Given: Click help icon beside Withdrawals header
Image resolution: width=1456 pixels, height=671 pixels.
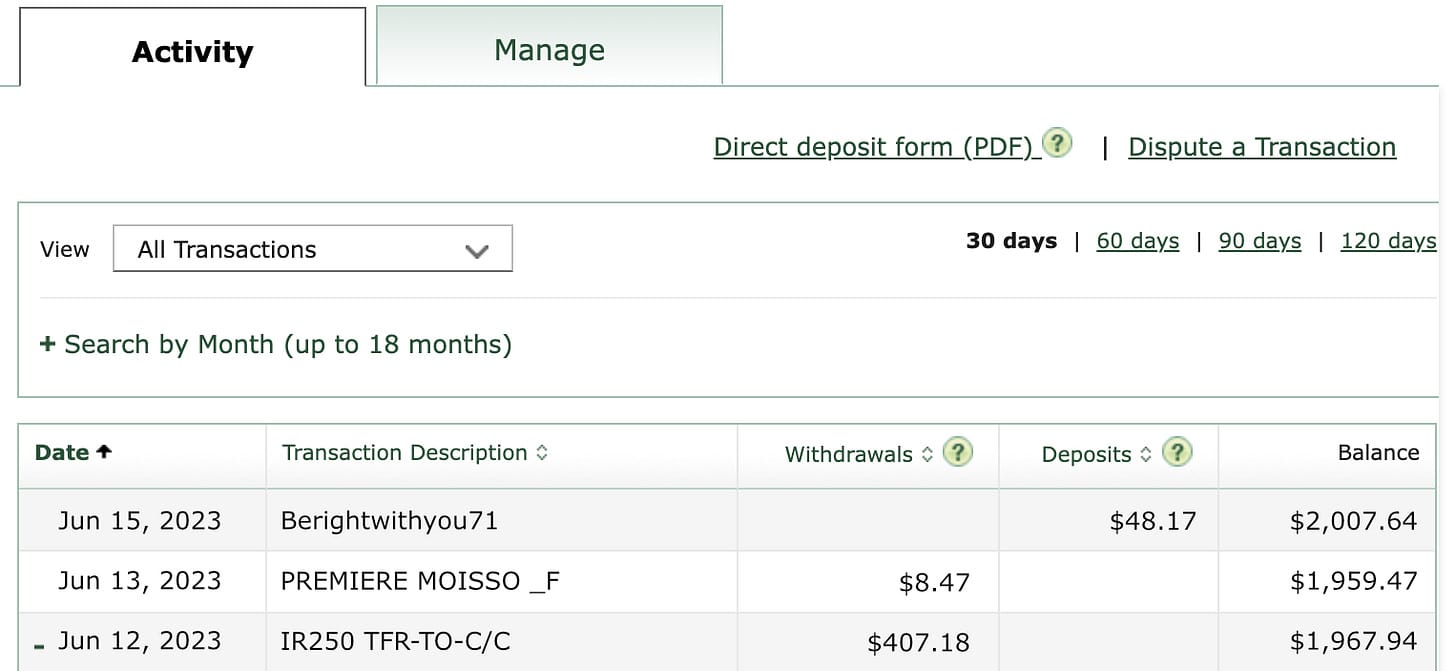Looking at the screenshot, I should (958, 453).
